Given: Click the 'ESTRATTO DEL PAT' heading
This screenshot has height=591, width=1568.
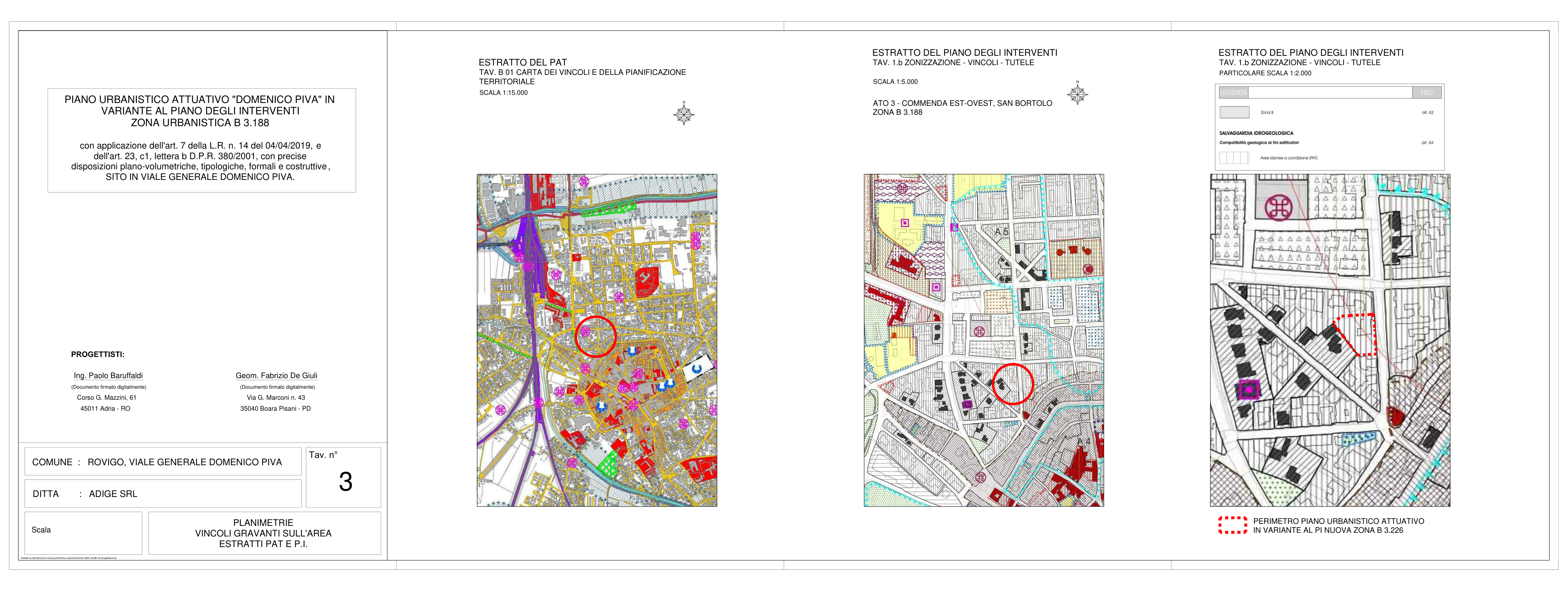Looking at the screenshot, I should pyautogui.click(x=522, y=62).
